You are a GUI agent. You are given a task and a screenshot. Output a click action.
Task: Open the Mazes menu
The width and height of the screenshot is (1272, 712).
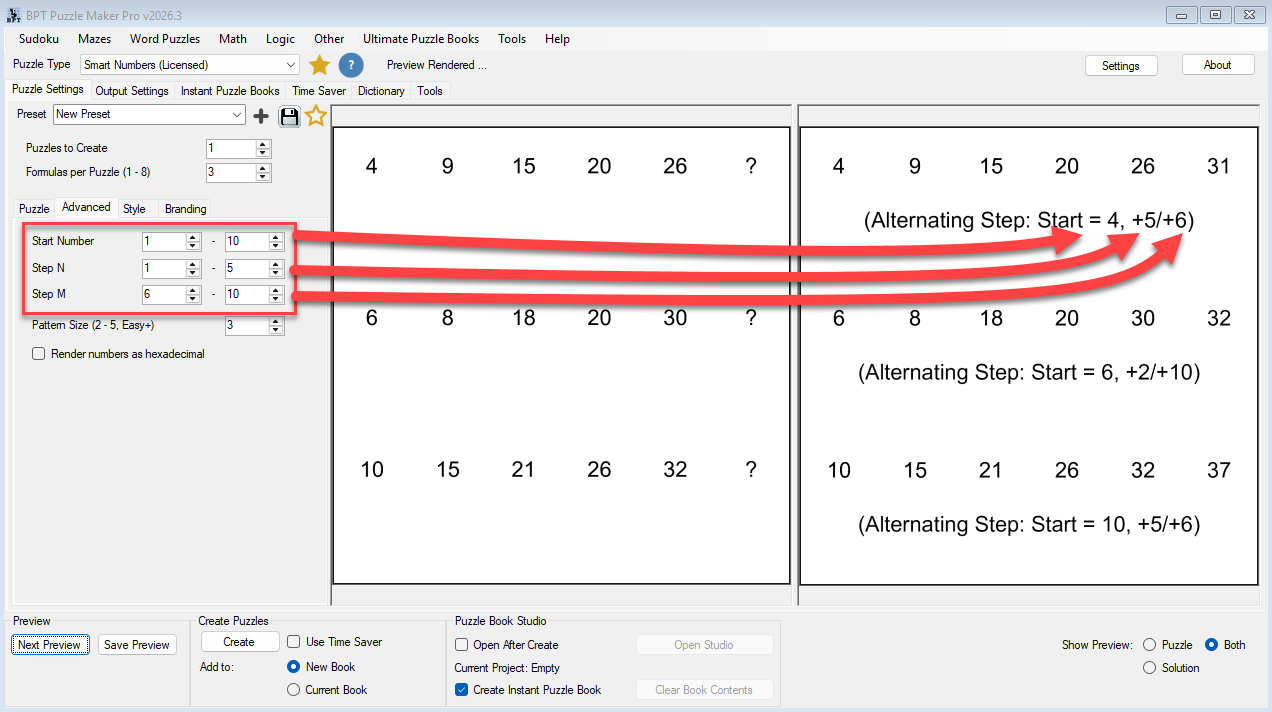click(x=94, y=39)
